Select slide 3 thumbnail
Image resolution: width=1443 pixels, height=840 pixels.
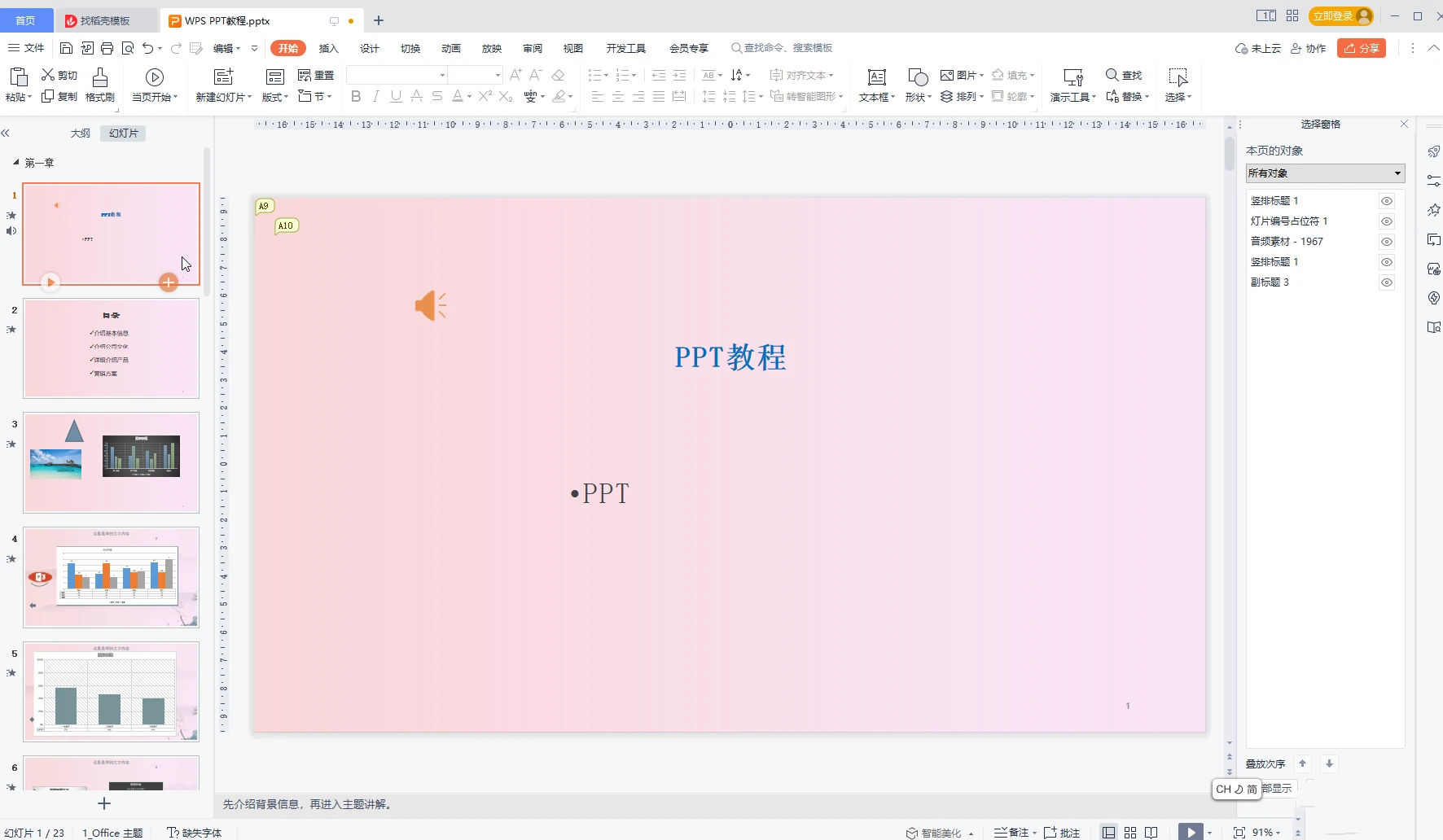[x=112, y=462]
